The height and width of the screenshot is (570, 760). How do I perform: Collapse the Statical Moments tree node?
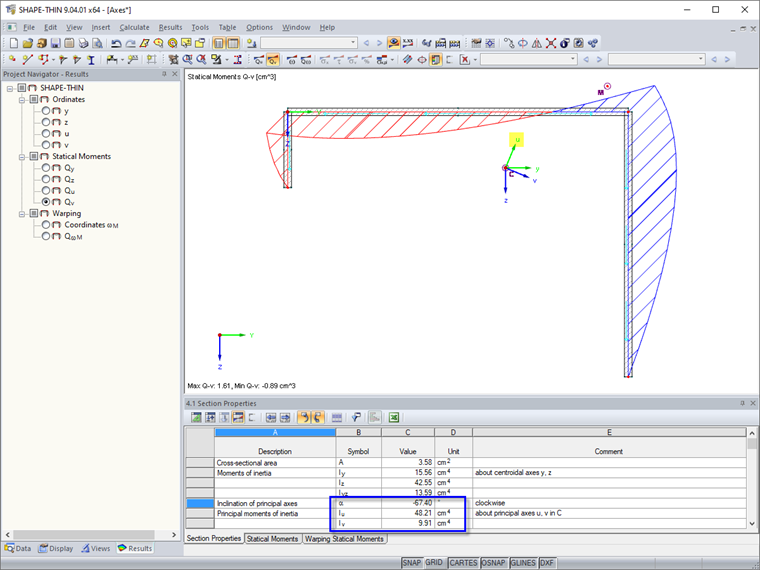(x=22, y=157)
